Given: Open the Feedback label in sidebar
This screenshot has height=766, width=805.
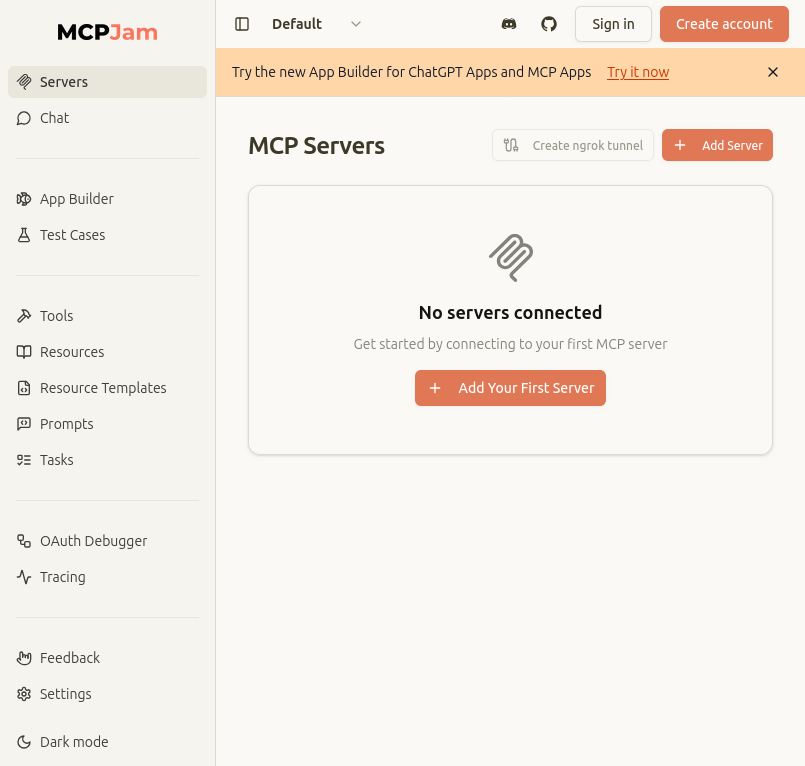Looking at the screenshot, I should 70,658.
